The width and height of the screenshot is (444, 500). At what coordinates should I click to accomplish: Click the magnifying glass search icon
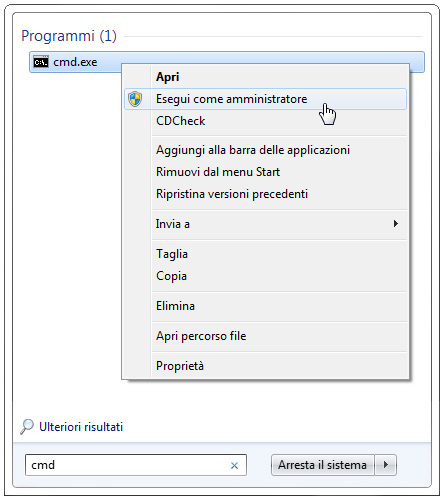[x=27, y=426]
